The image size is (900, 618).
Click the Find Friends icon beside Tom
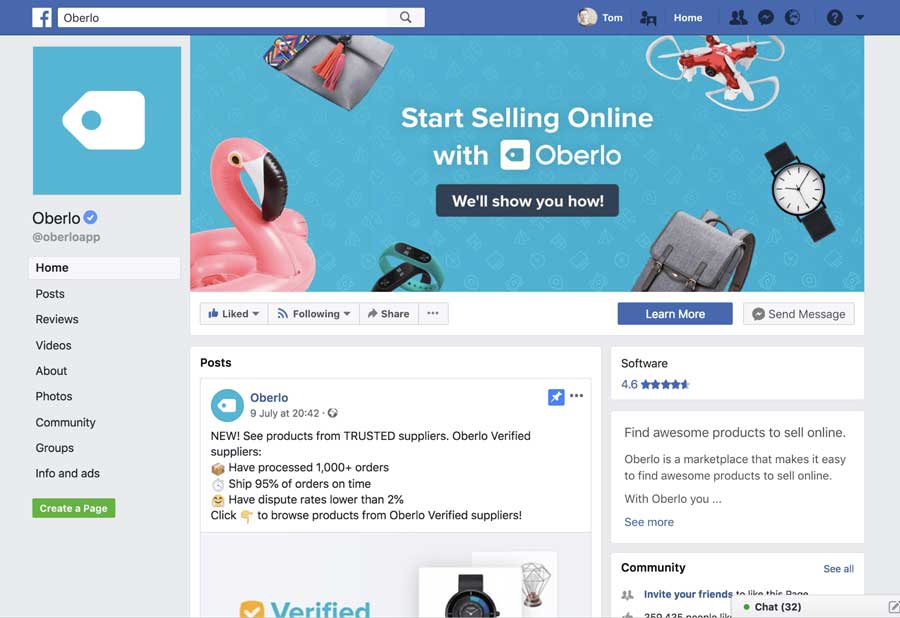pyautogui.click(x=648, y=18)
